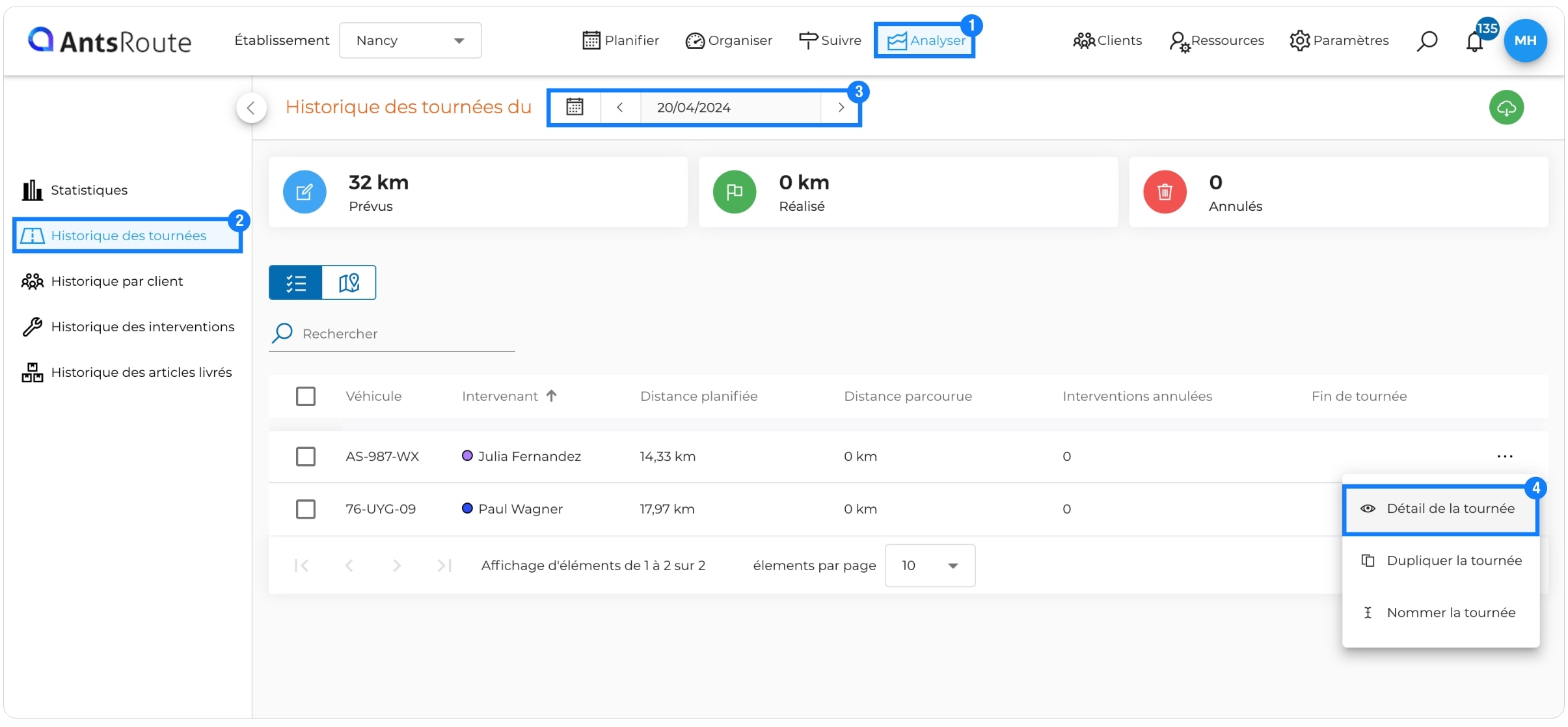Go to previous day arrow
The image size is (1568, 727).
tap(620, 107)
